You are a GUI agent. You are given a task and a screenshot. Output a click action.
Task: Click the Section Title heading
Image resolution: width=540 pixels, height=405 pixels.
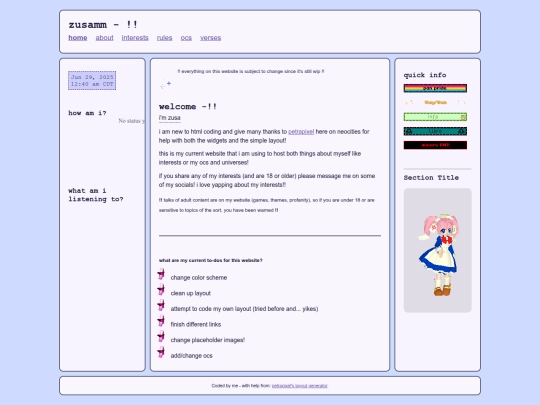click(x=431, y=178)
